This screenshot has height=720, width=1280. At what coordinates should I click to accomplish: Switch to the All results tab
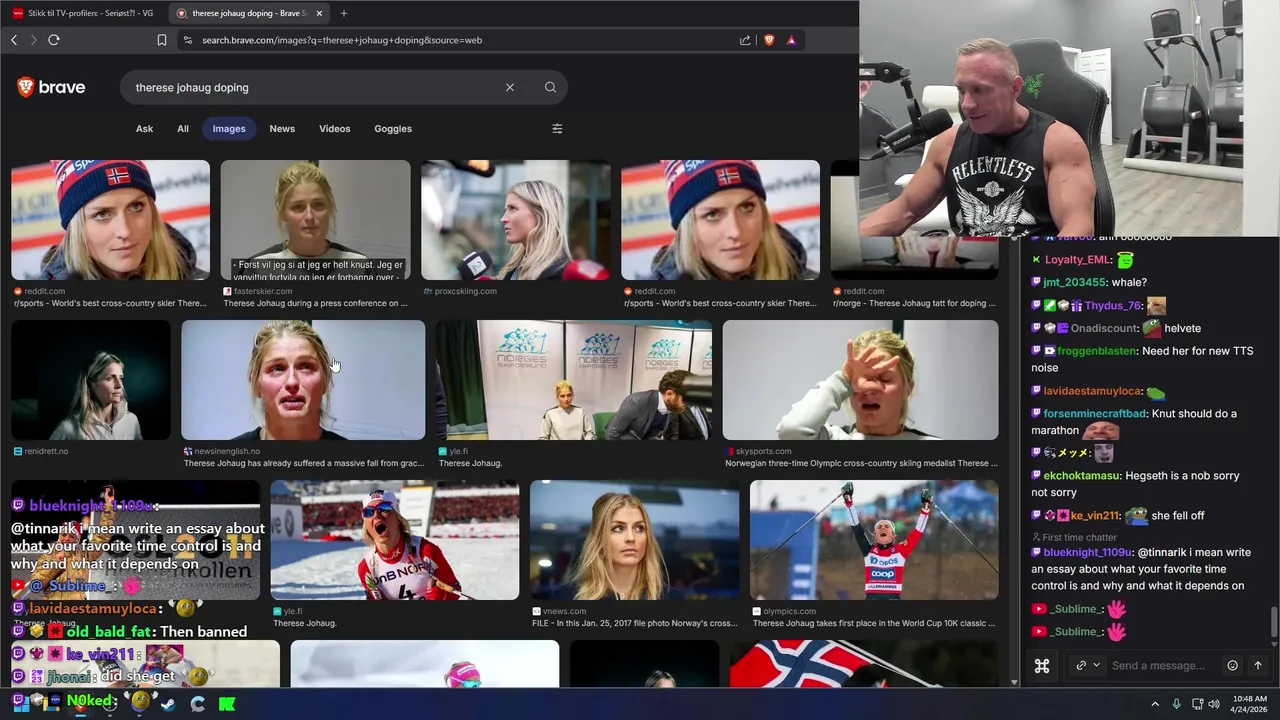click(x=183, y=128)
